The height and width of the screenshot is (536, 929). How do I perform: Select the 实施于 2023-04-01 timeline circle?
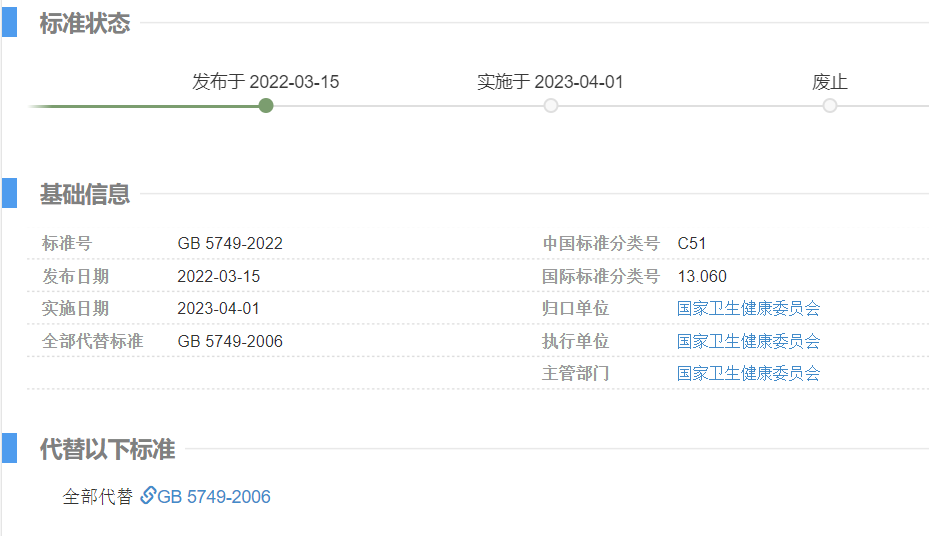[x=551, y=105]
